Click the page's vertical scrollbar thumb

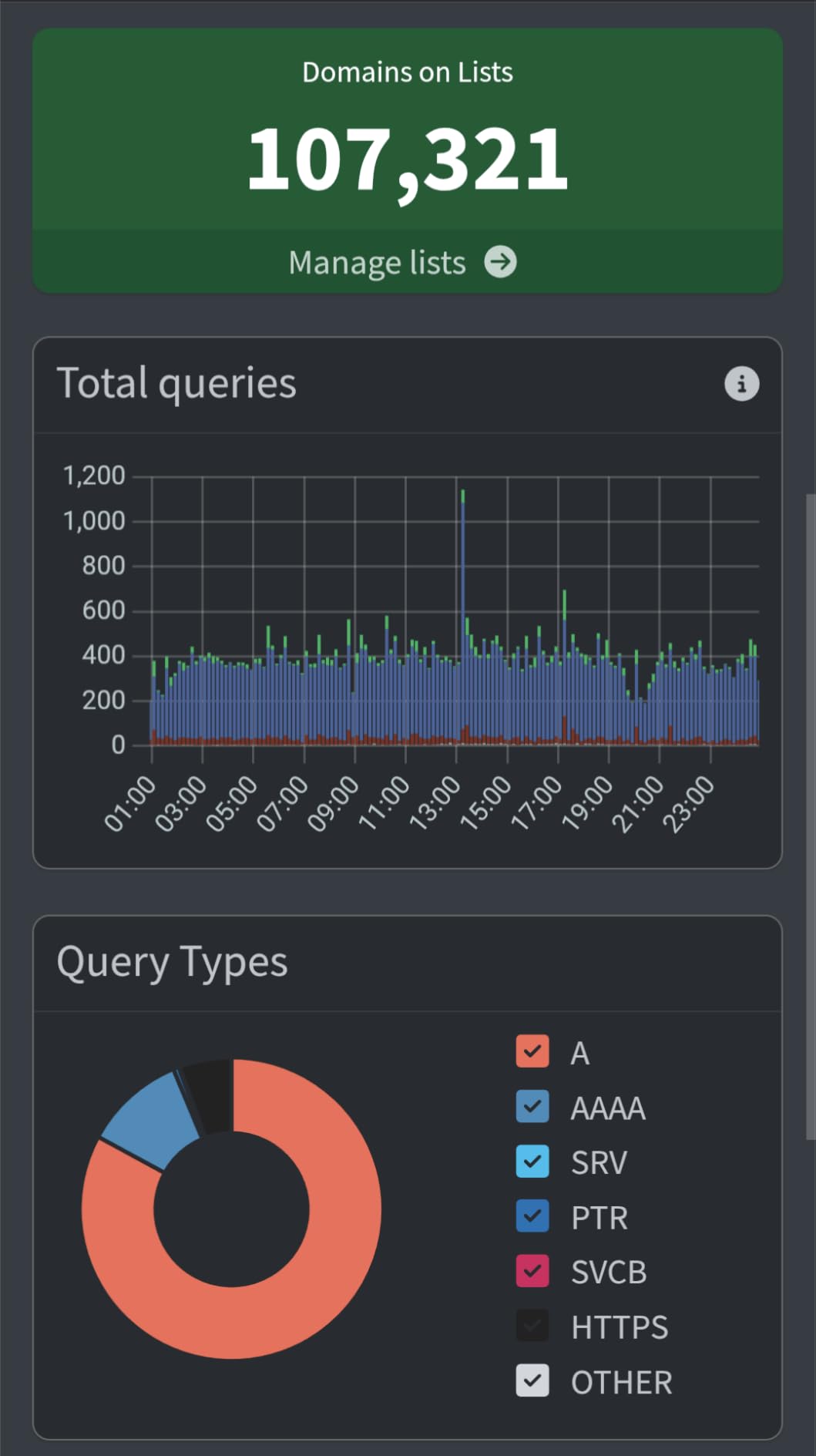point(810,817)
